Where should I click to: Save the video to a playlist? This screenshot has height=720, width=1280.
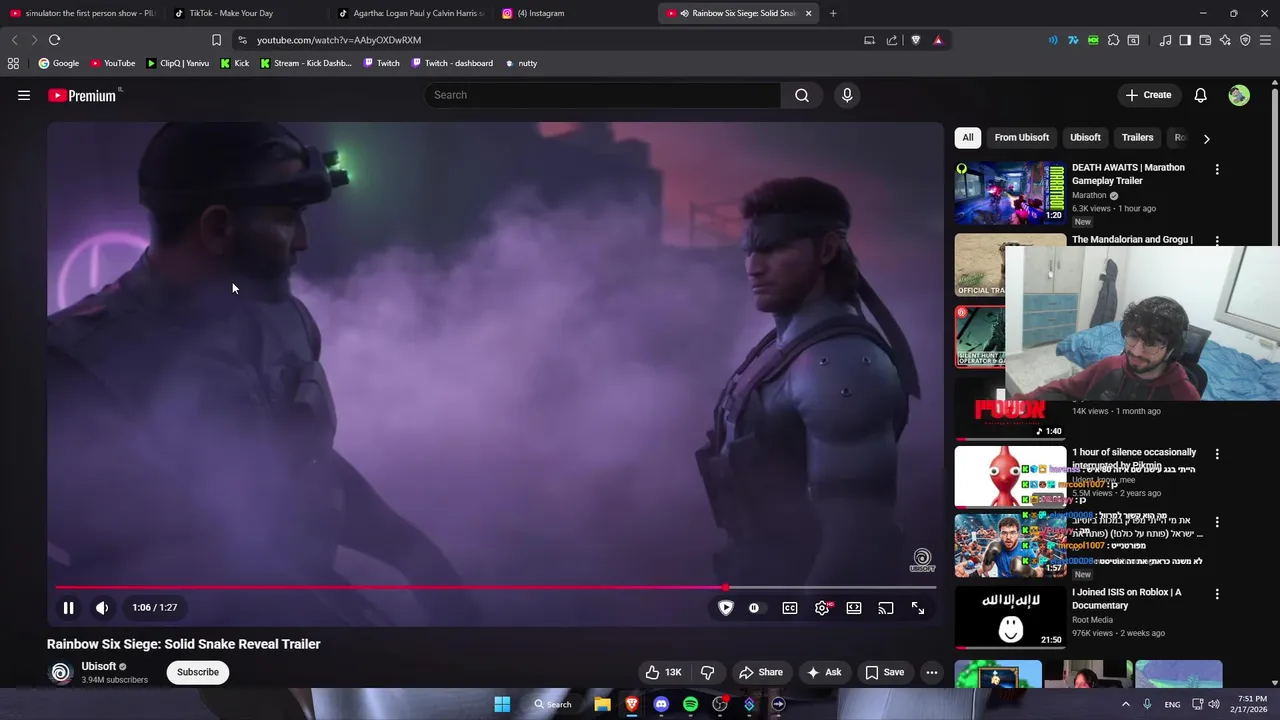885,672
